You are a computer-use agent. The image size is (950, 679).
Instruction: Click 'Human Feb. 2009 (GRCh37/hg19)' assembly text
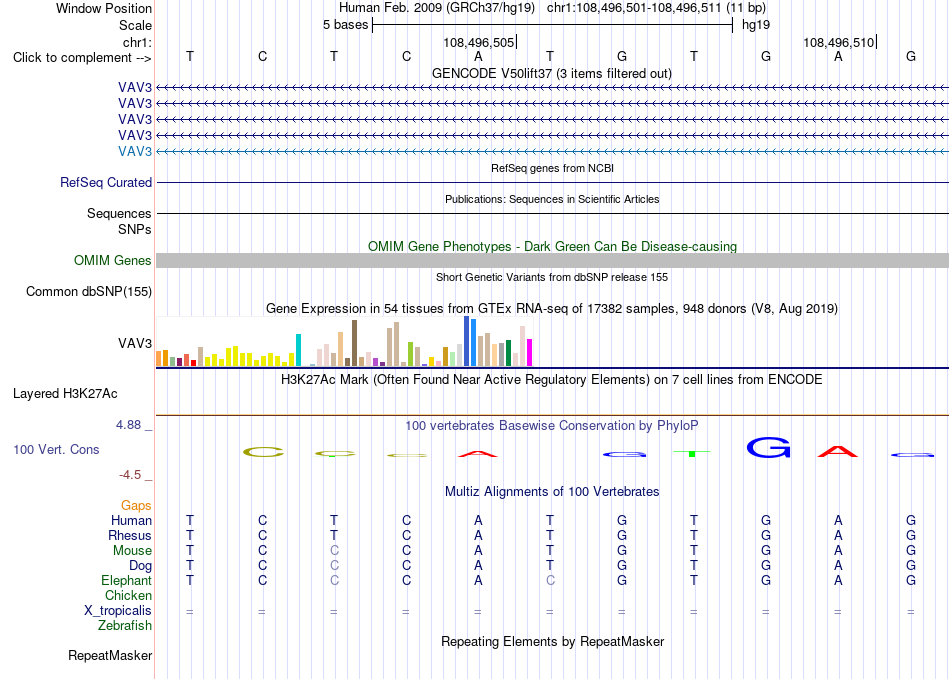(437, 8)
